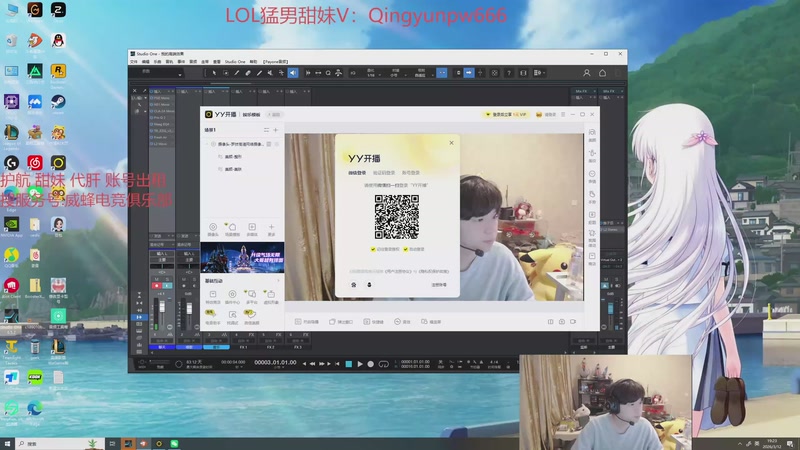This screenshot has height=450, width=800.
Task: Click the Windows Start button
Action: (7, 444)
